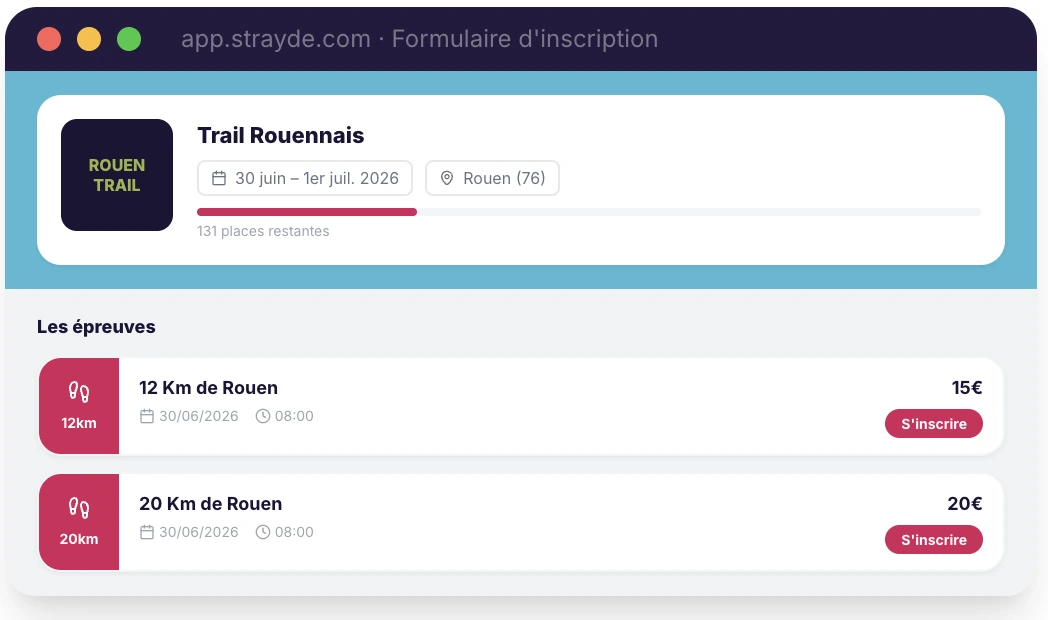Screen dimensions: 1048x620
Task: Open the 20 Km de Rouen race title
Action: coord(210,504)
